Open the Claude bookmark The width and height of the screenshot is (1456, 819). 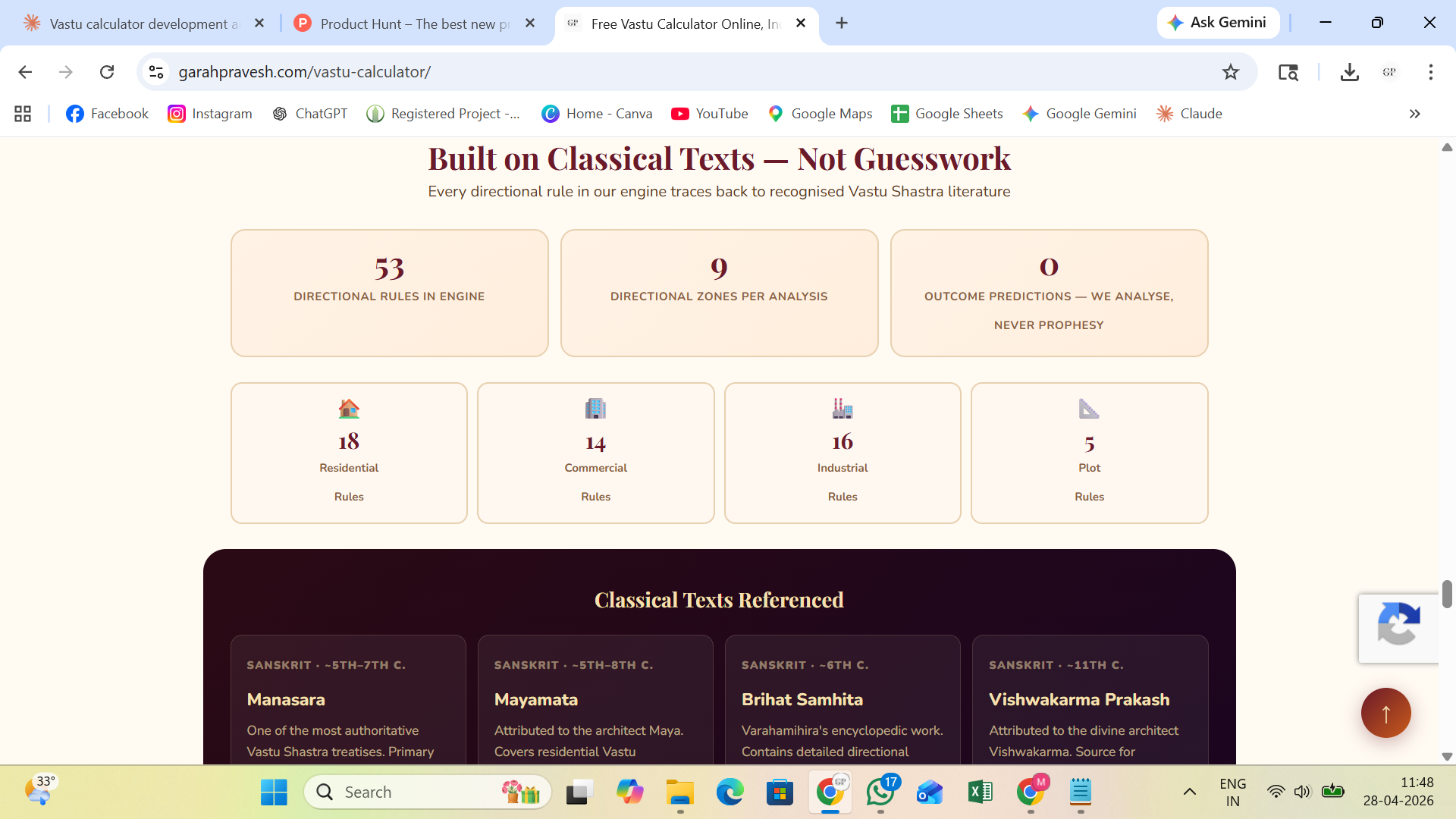tap(1189, 114)
